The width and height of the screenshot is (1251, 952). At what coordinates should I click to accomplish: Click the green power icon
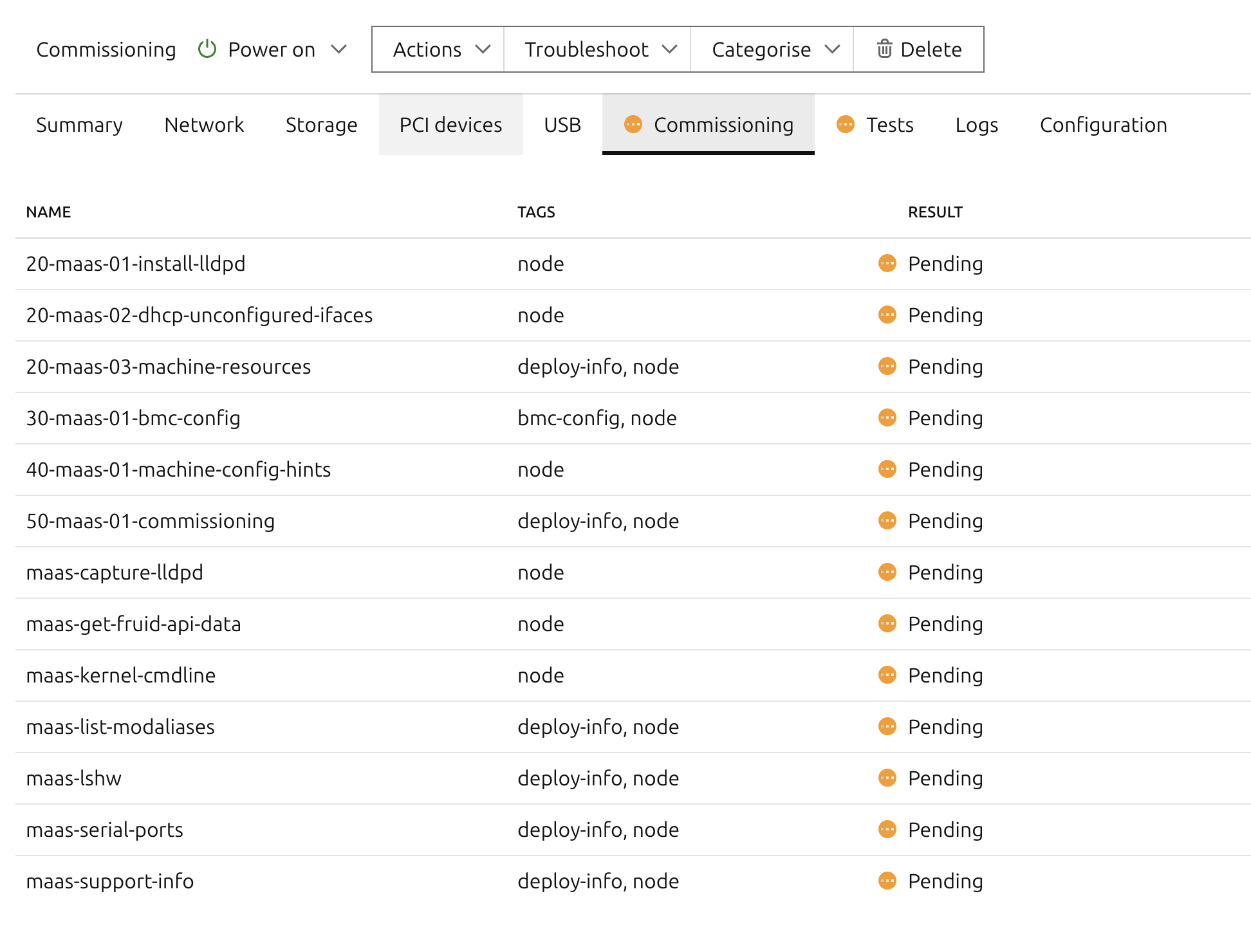point(207,49)
